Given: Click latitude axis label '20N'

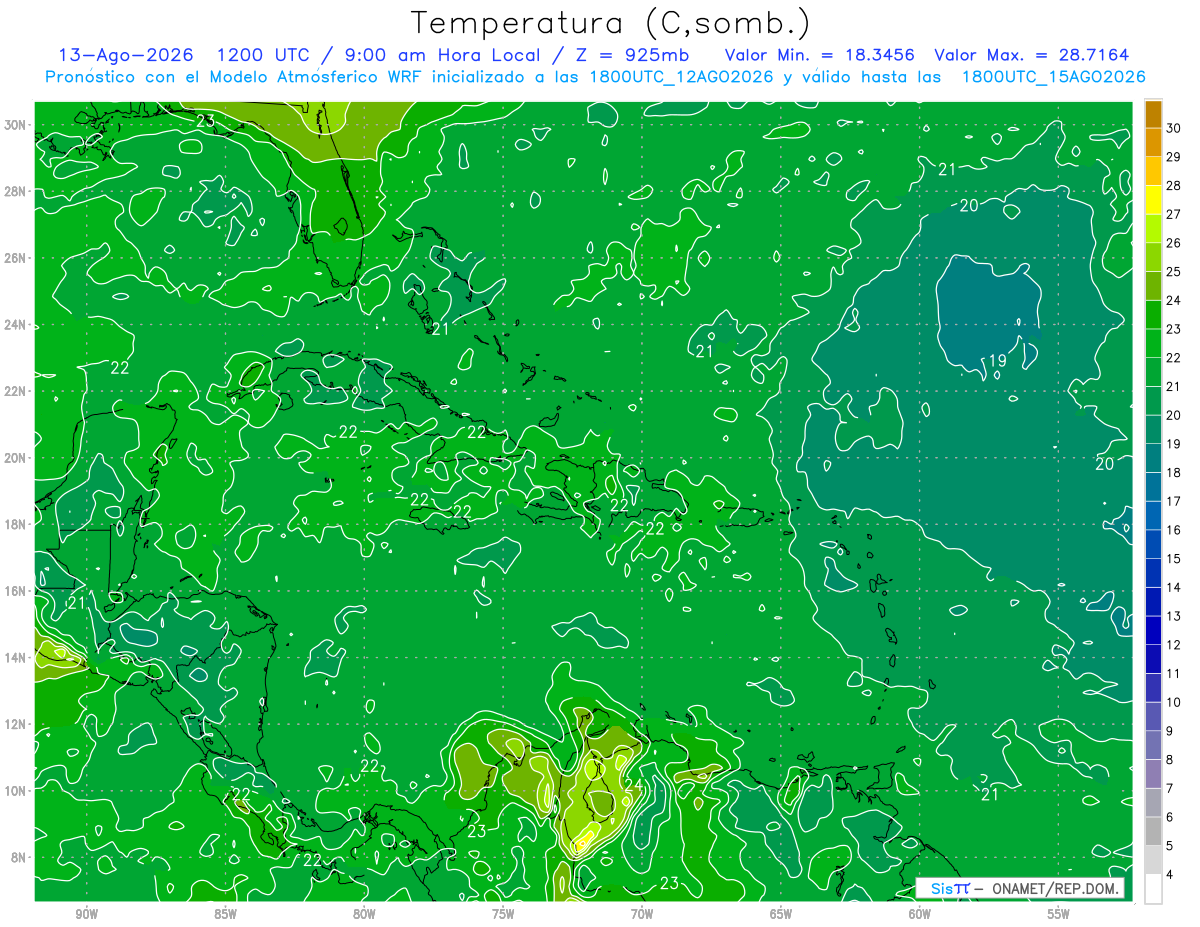Looking at the screenshot, I should click(x=16, y=458).
